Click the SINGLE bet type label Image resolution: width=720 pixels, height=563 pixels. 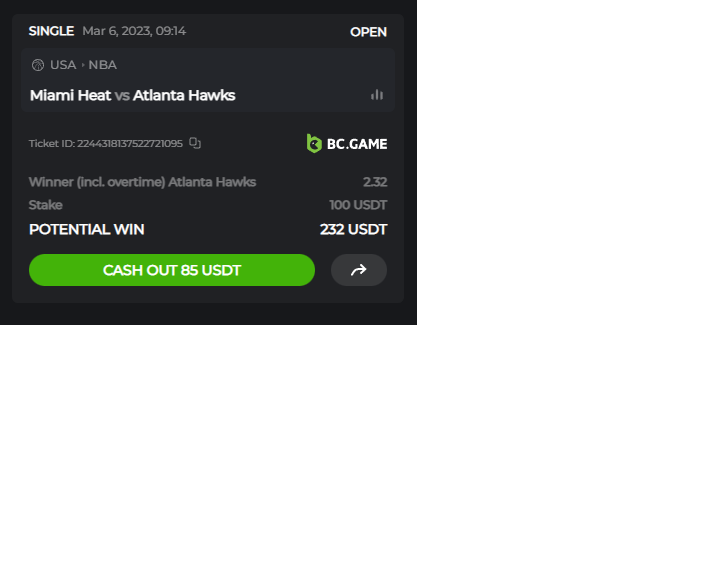tap(51, 31)
